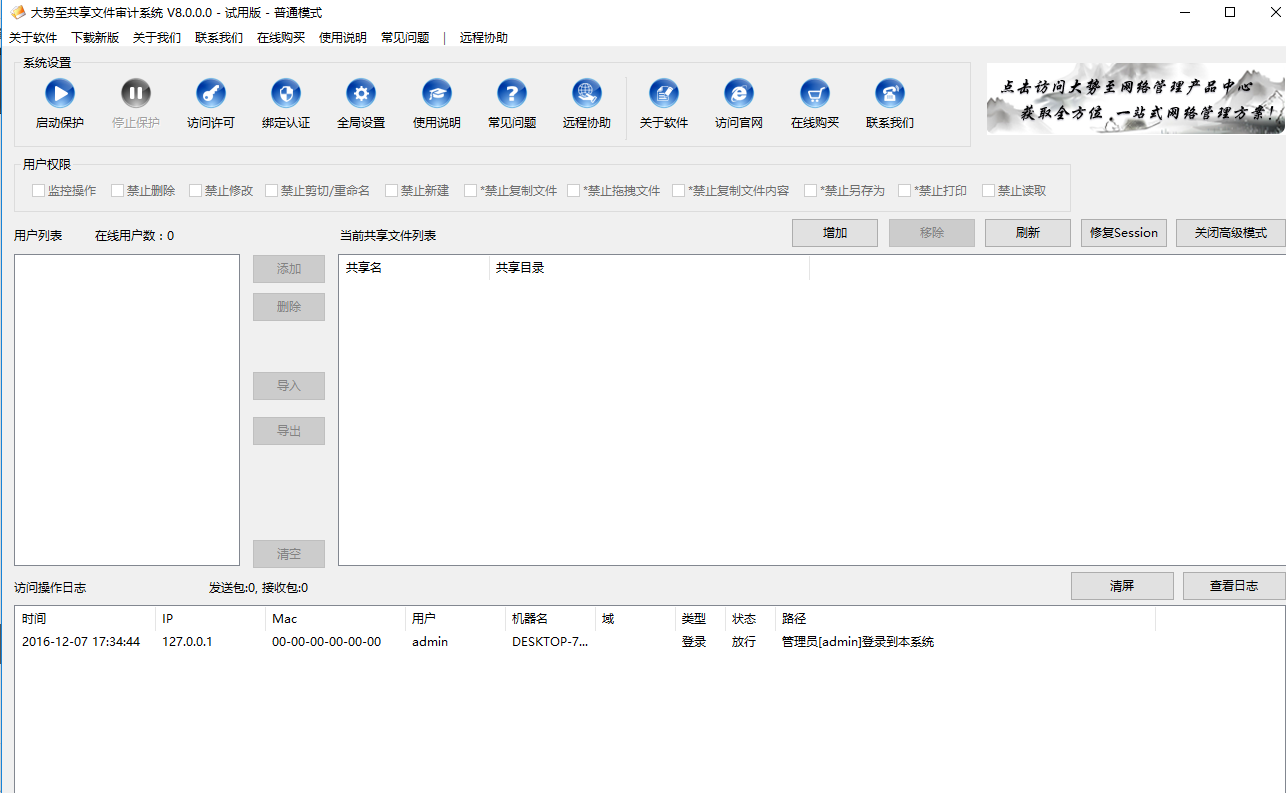Viewport: 1286px width, 793px height.
Task: Open 下载新版 menu
Action: (x=95, y=38)
